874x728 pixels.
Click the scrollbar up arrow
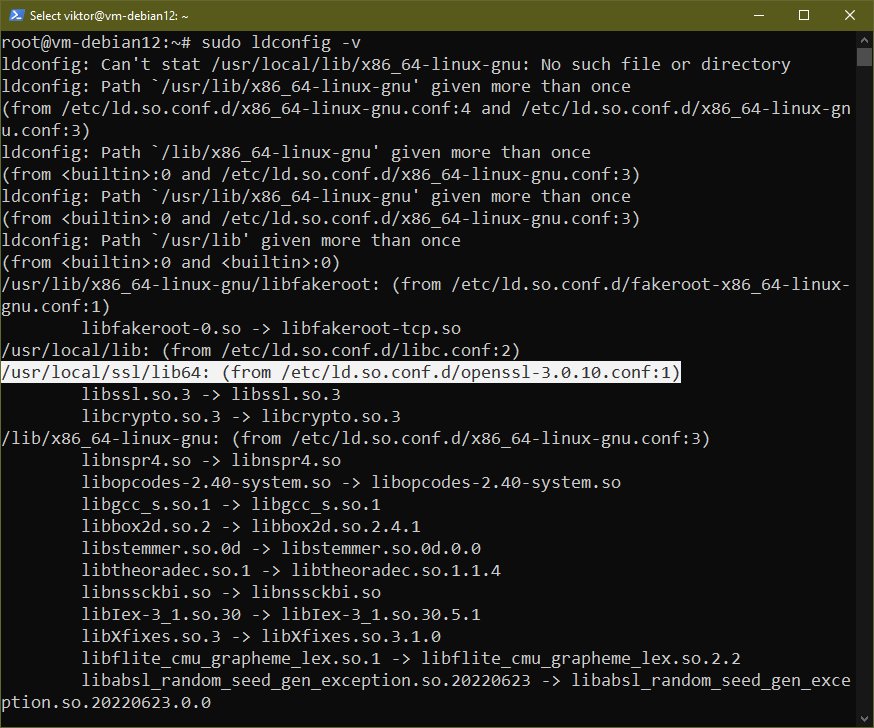[x=865, y=40]
